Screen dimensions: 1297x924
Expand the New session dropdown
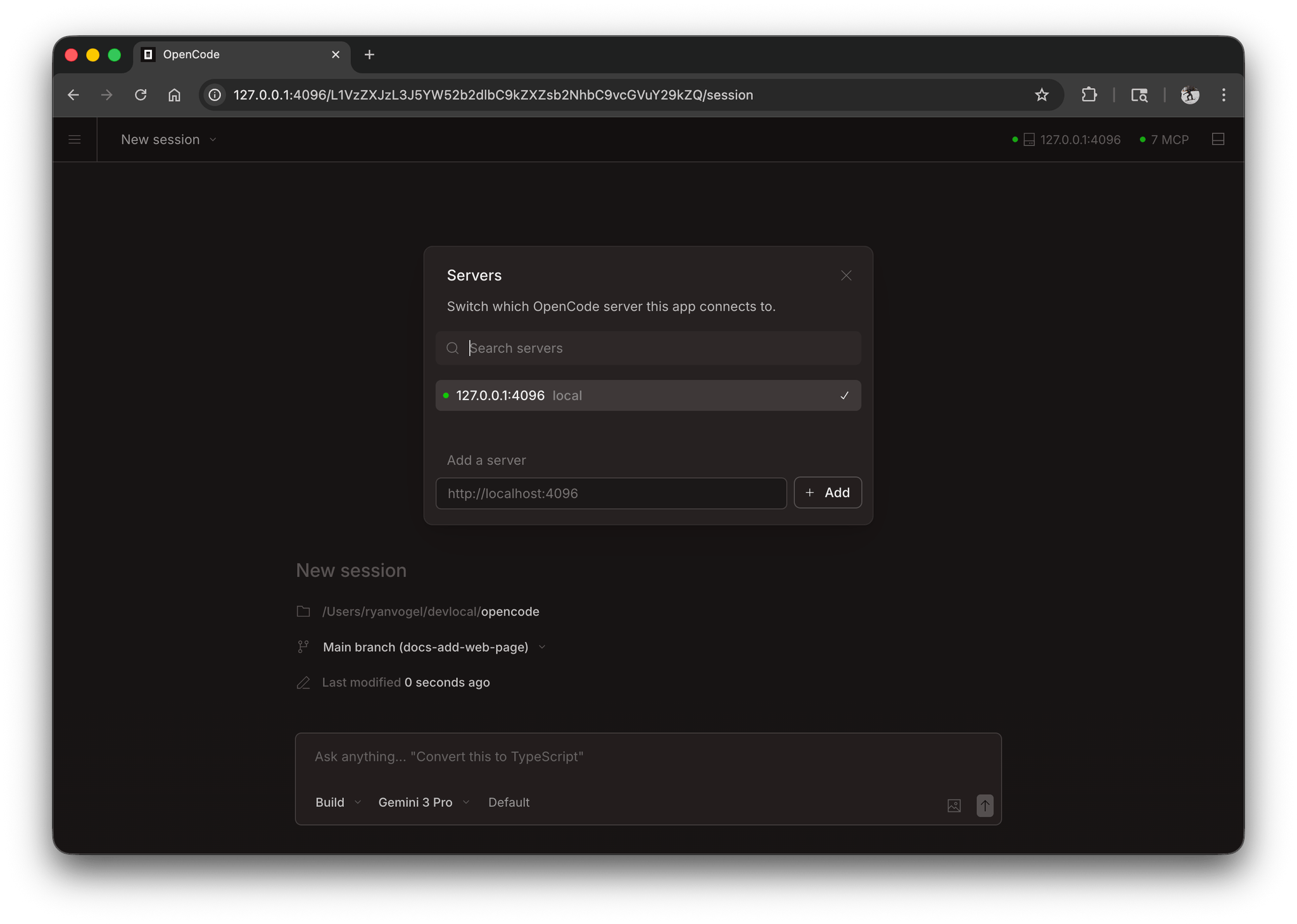click(168, 139)
